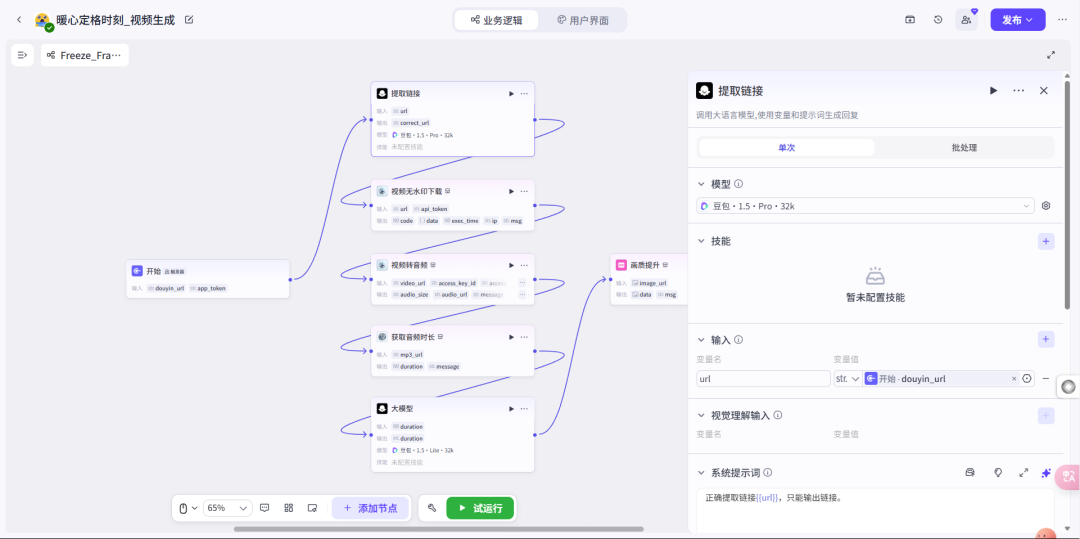Image resolution: width=1080 pixels, height=539 pixels.
Task: Open the canvas comment icon
Action: tap(264, 508)
